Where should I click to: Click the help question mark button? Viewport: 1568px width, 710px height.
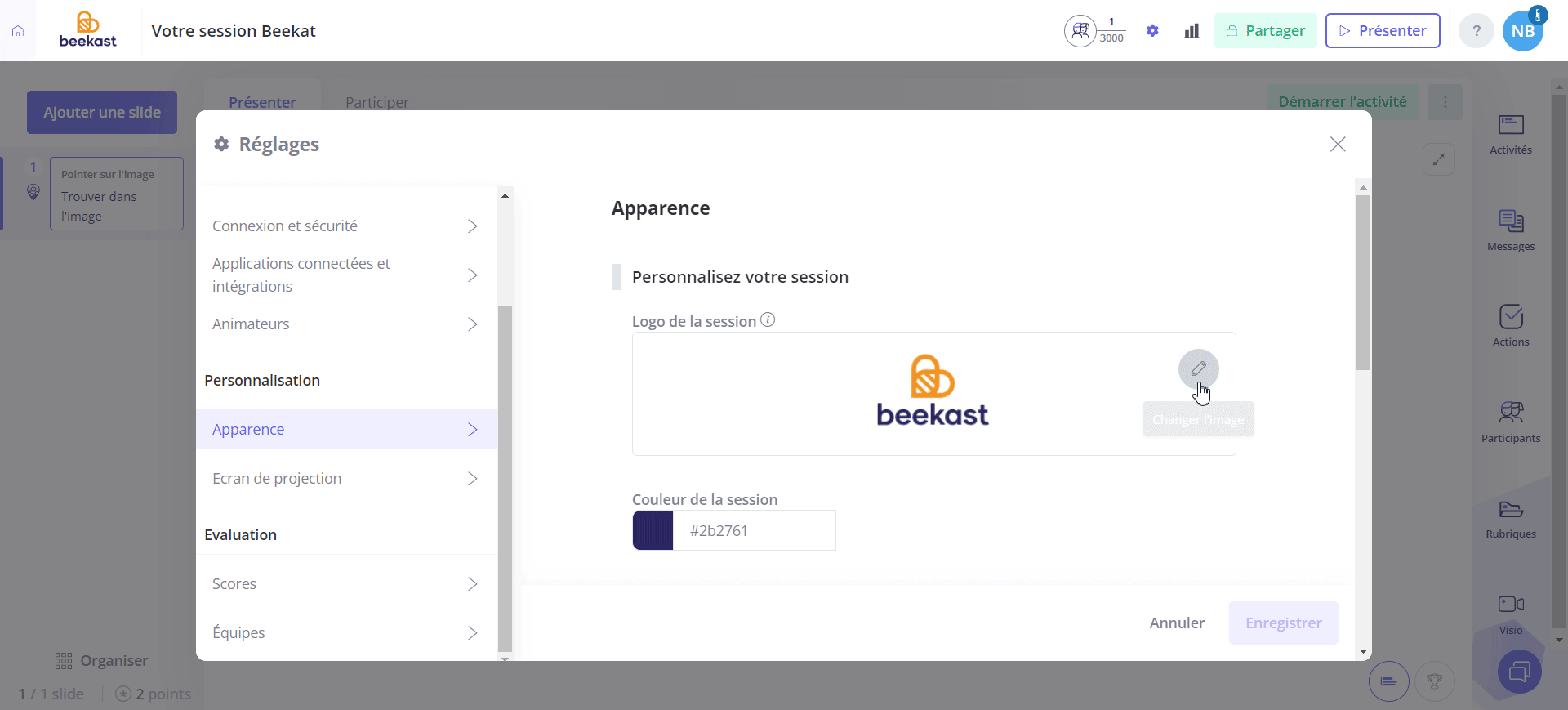[1477, 31]
